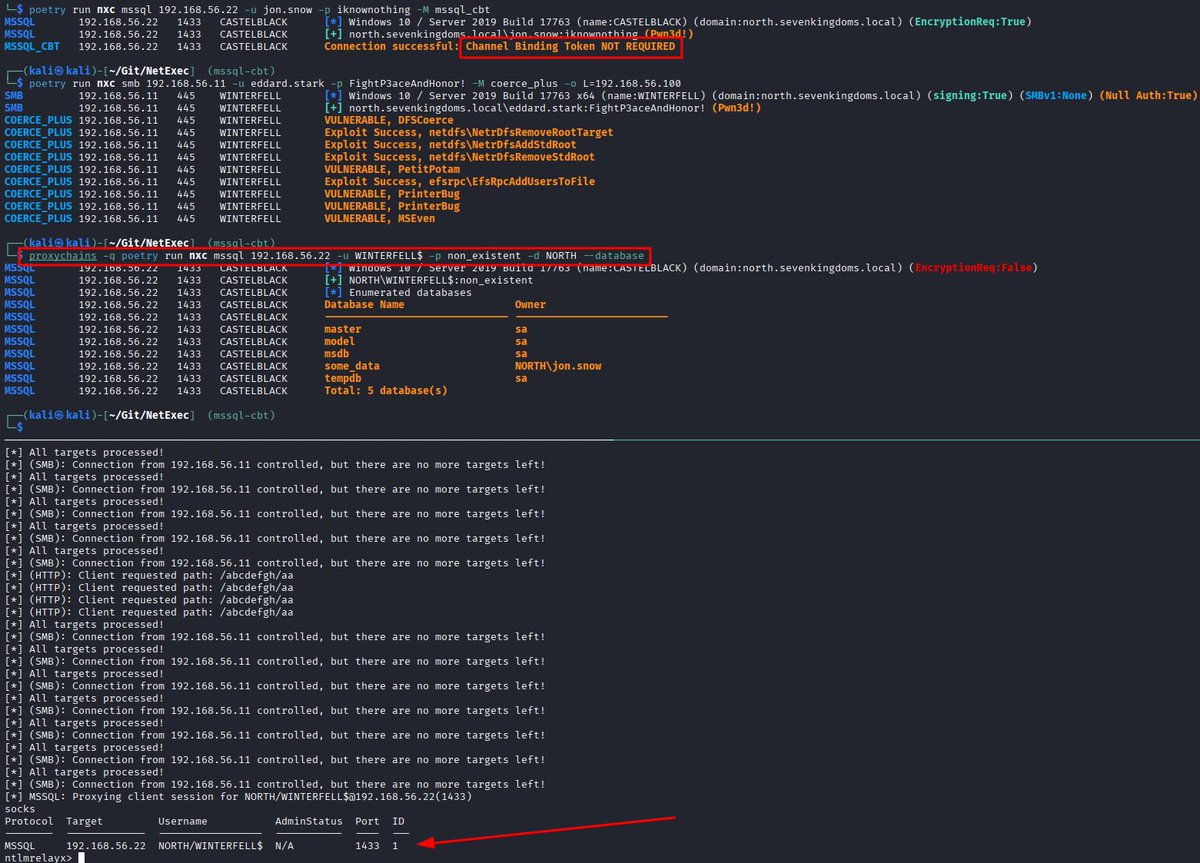1200x863 pixels.
Task: Click the '192.168.56.22' target in socks table
Action: point(106,846)
